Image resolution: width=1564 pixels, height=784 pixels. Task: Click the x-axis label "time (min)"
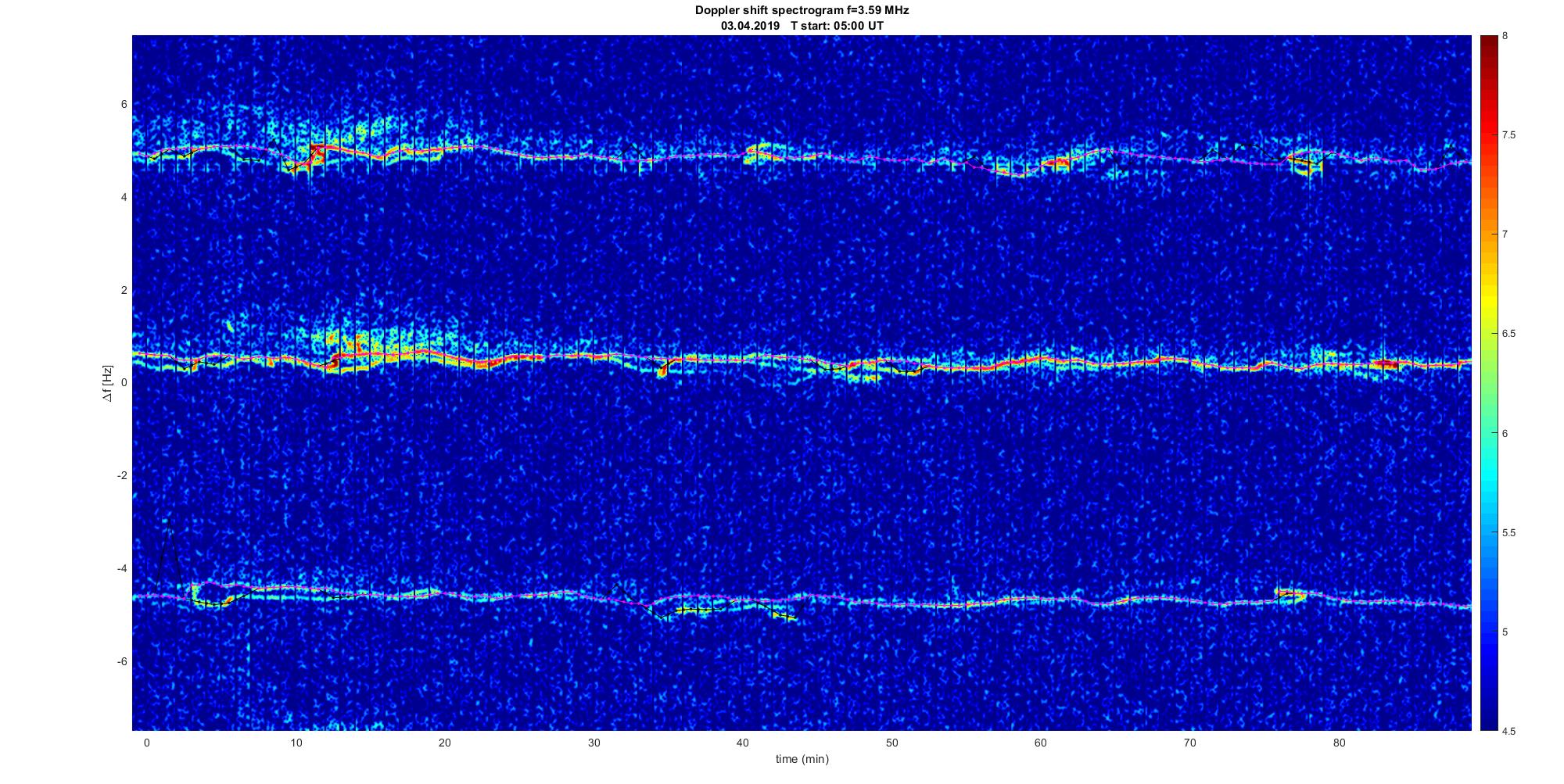coord(802,759)
